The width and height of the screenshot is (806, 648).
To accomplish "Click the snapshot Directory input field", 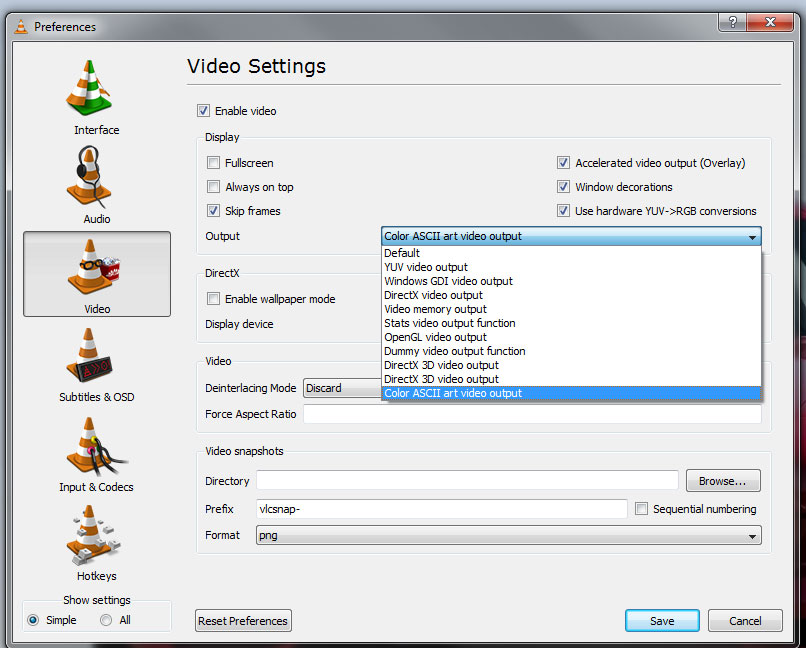I will coord(467,480).
